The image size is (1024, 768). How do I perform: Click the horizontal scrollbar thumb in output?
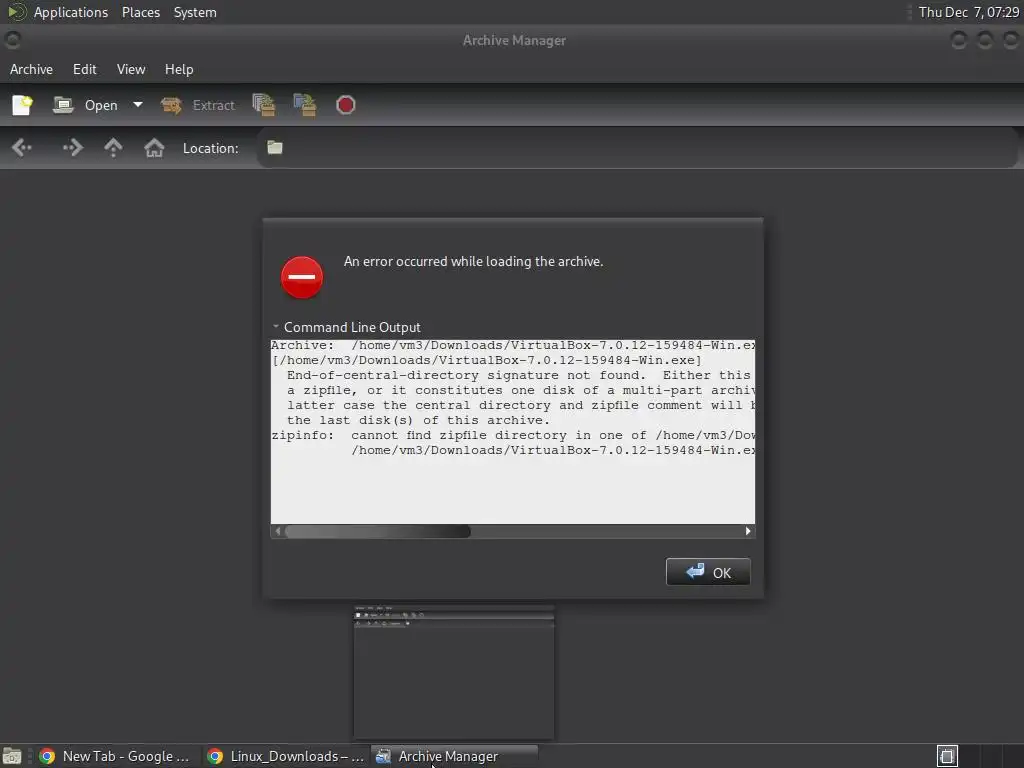pos(377,531)
